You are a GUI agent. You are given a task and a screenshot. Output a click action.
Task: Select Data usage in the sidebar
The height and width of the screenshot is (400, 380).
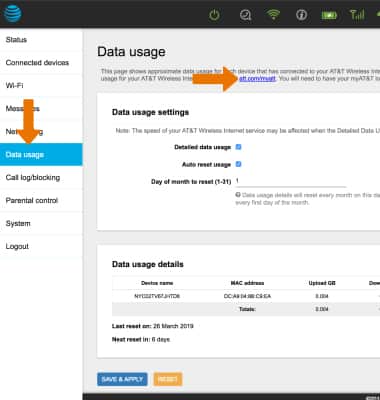(x=41, y=155)
